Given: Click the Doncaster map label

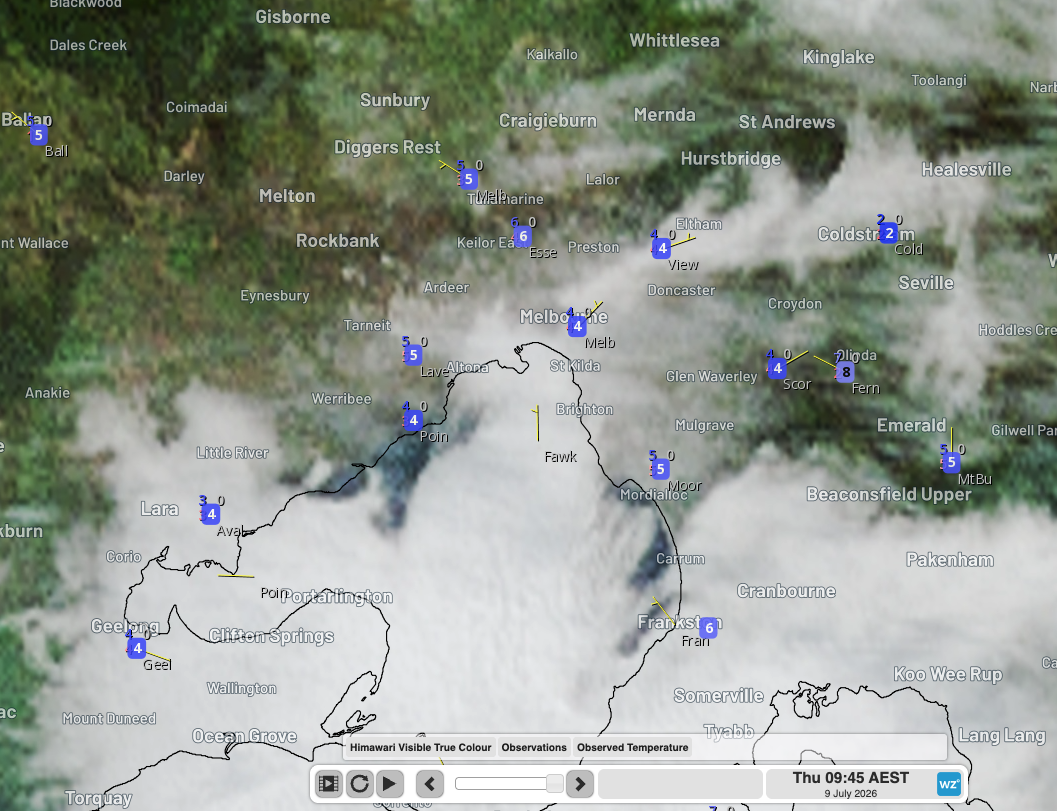Looking at the screenshot, I should [681, 291].
